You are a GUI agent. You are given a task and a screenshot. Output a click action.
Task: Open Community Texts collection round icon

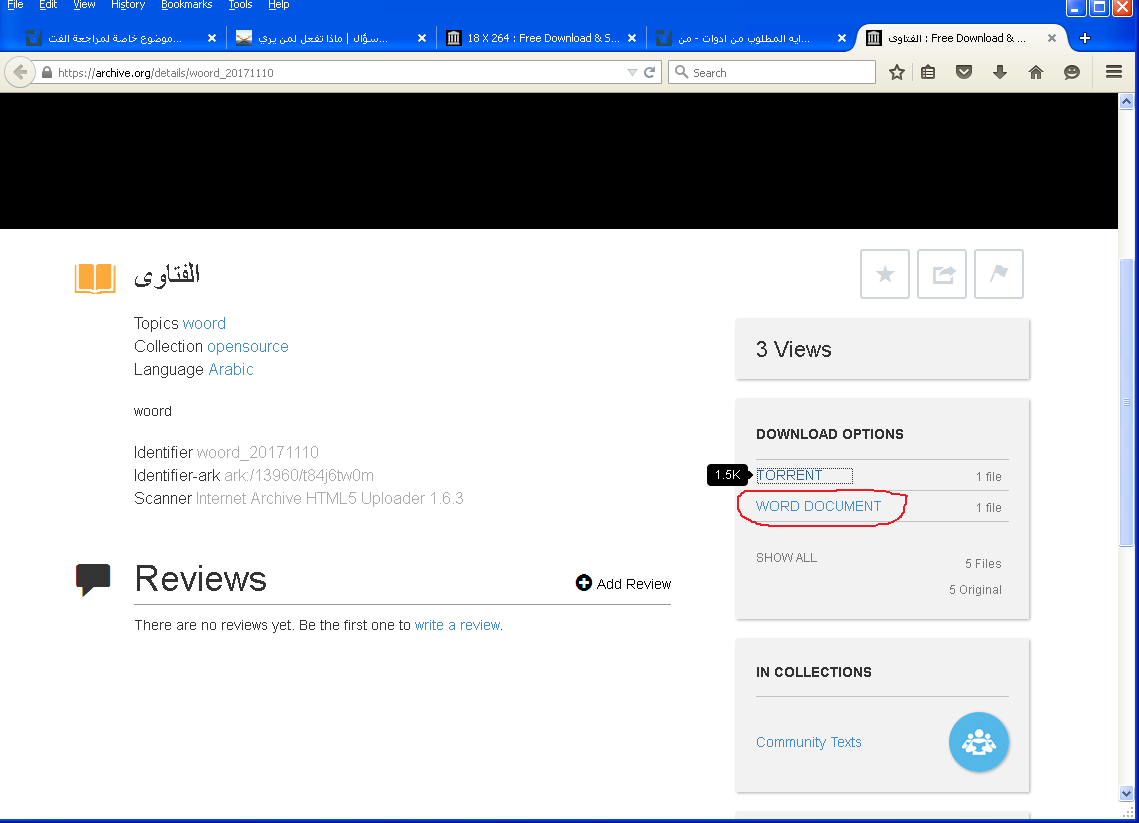pyautogui.click(x=978, y=742)
